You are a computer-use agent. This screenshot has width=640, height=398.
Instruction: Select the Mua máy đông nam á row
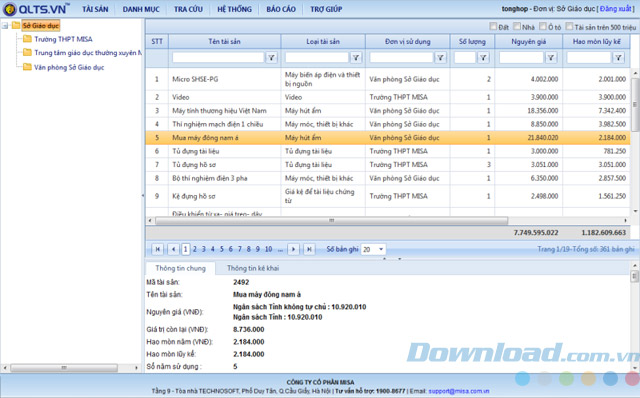pyautogui.click(x=388, y=138)
